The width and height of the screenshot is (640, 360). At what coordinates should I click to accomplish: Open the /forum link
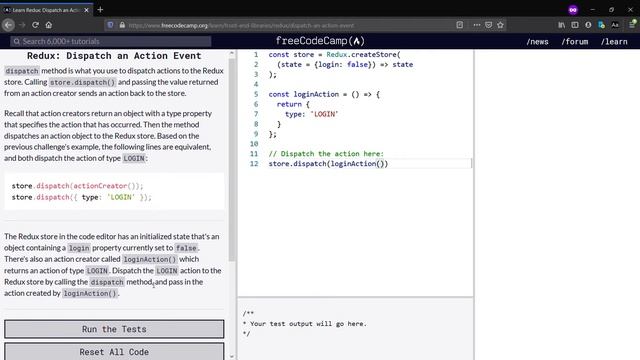click(575, 41)
